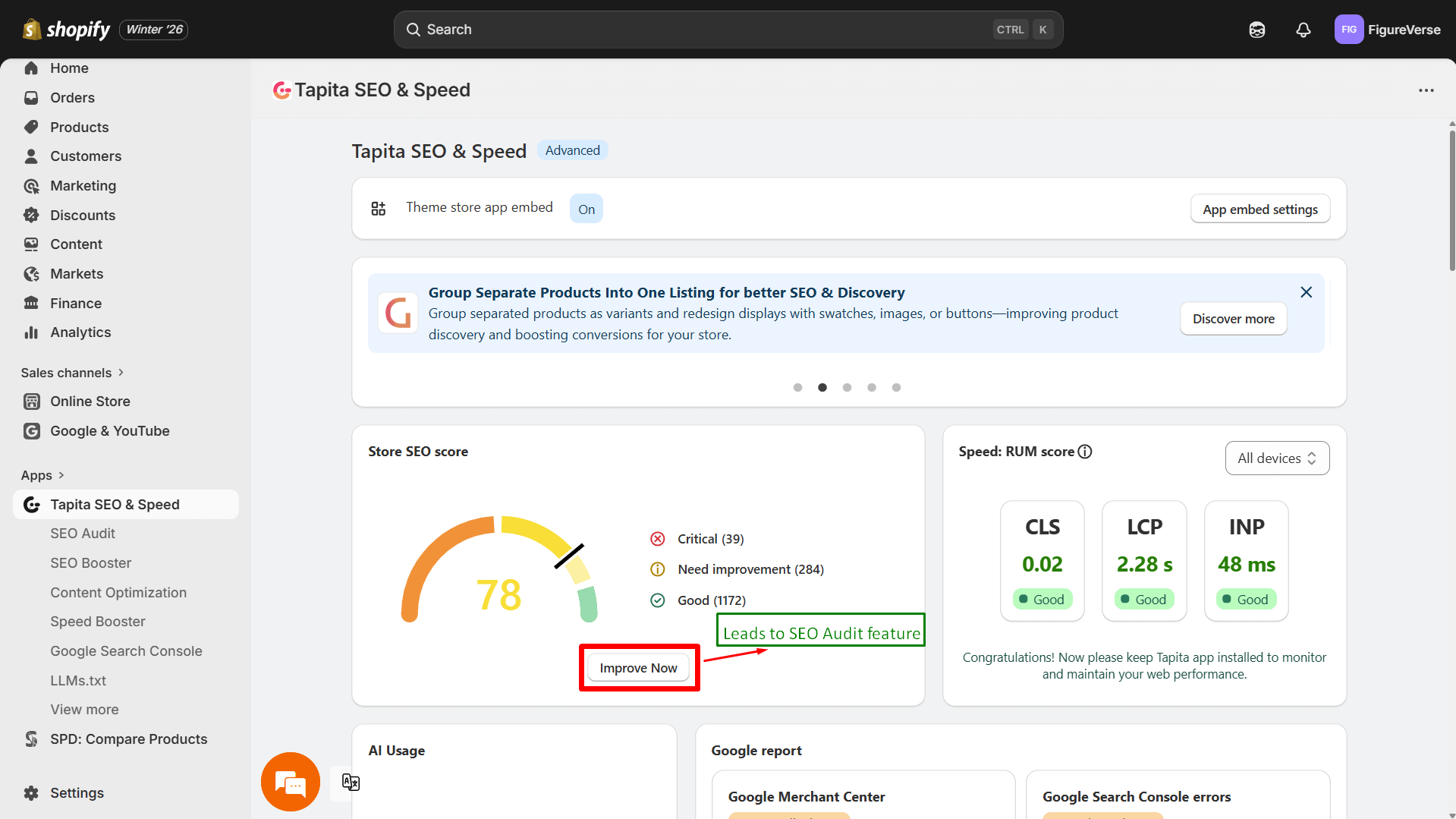Click the Tapita app icon in sidebar

31,505
